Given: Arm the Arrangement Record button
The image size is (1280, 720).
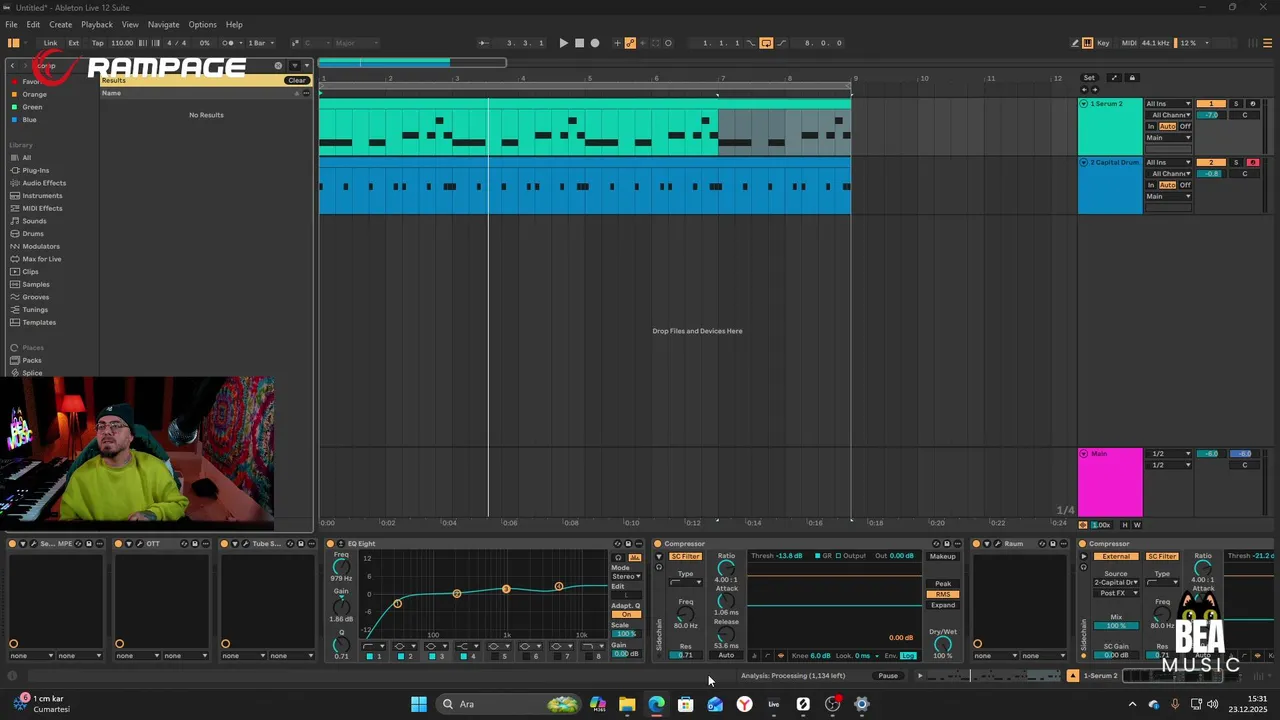Looking at the screenshot, I should pos(595,43).
